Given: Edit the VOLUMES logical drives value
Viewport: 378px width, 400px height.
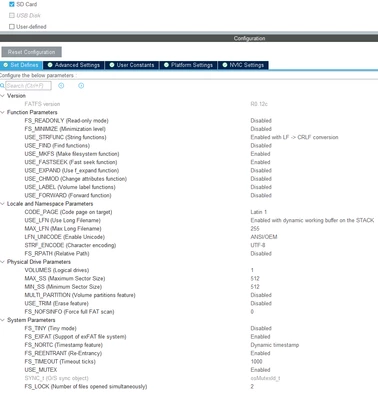Looking at the screenshot, I should coord(252,270).
